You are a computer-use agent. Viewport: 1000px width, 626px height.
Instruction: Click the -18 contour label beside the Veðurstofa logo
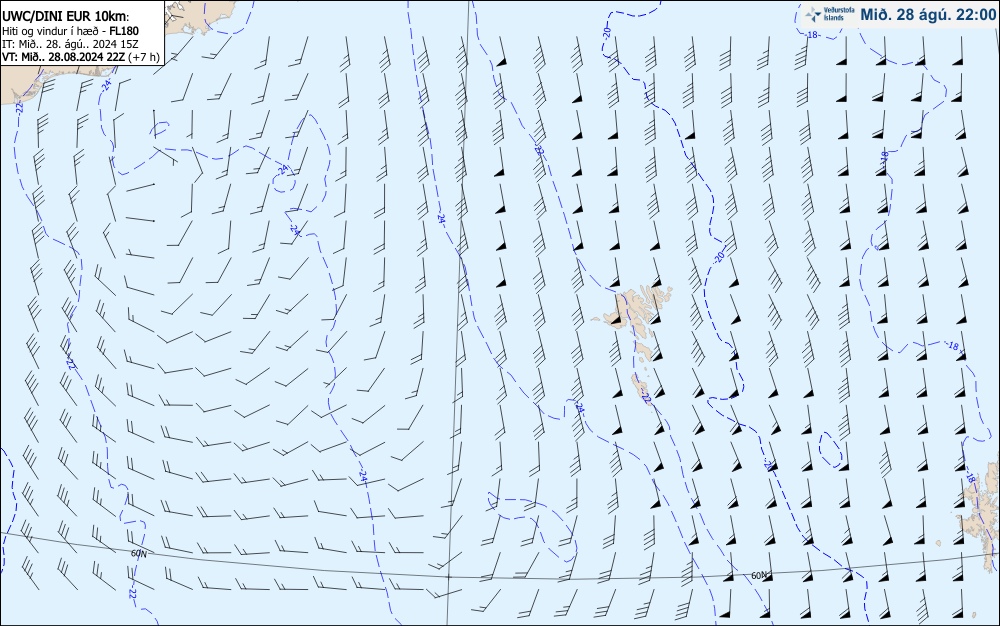812,35
